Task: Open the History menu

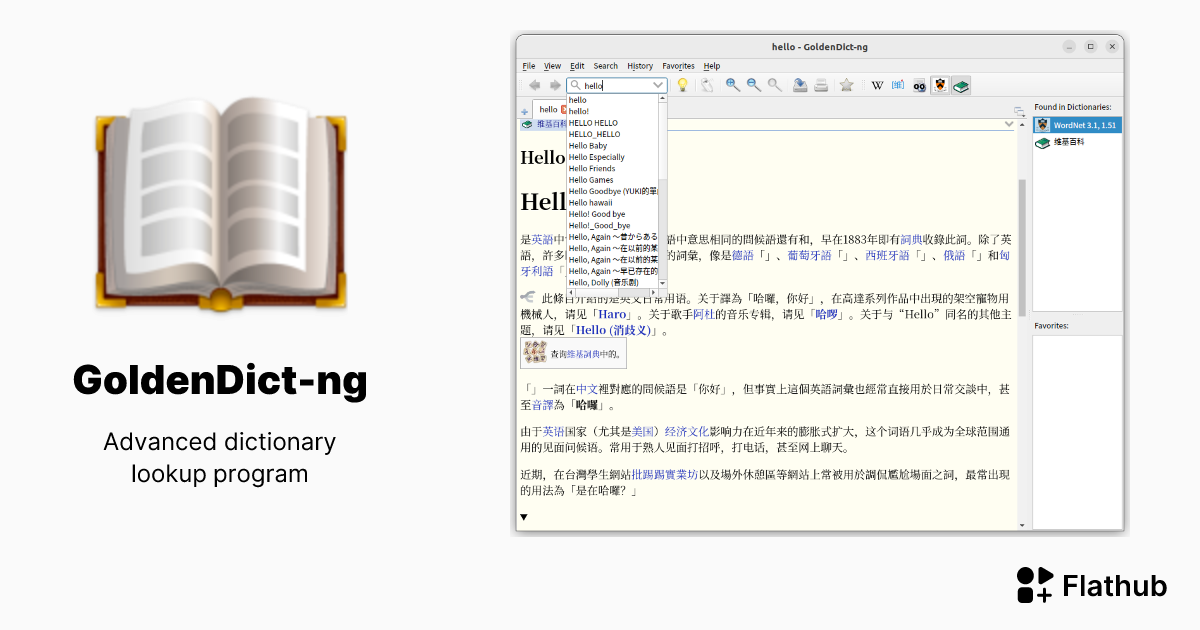Action: (640, 66)
